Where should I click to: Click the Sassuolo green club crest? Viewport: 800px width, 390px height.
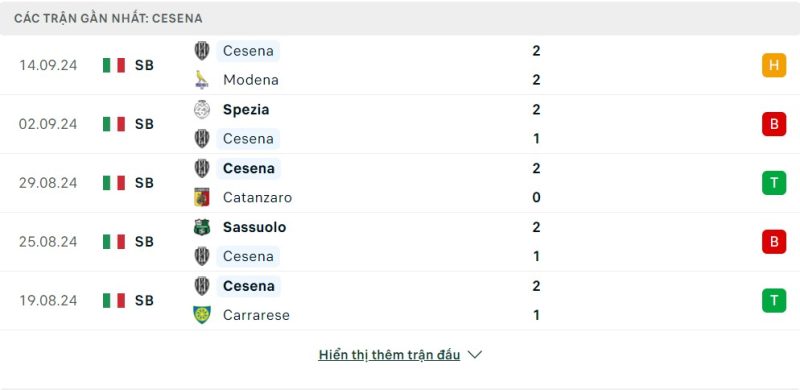coord(202,227)
